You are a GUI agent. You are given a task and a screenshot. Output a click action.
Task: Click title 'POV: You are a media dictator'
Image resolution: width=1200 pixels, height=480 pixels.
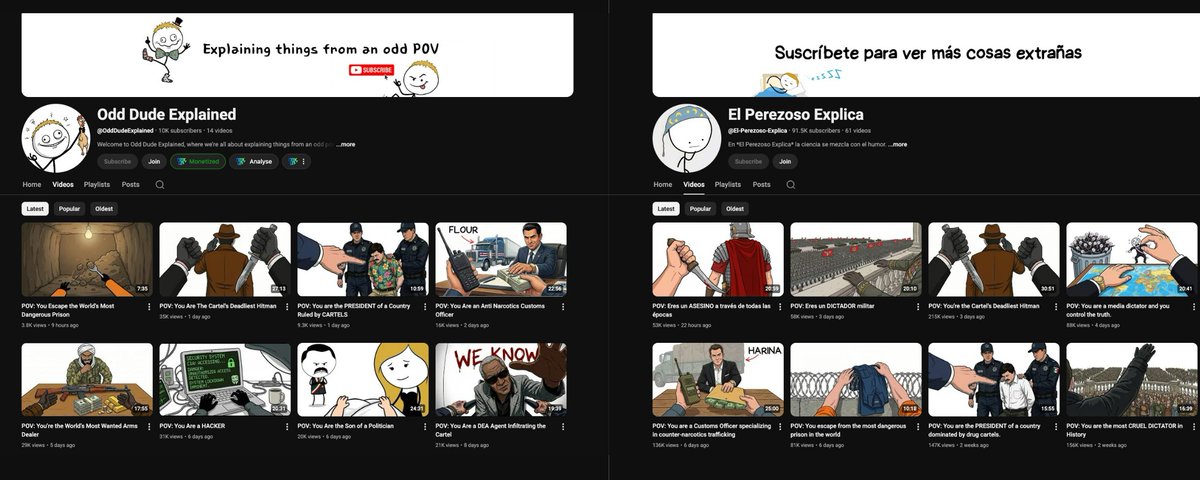[1118, 310]
